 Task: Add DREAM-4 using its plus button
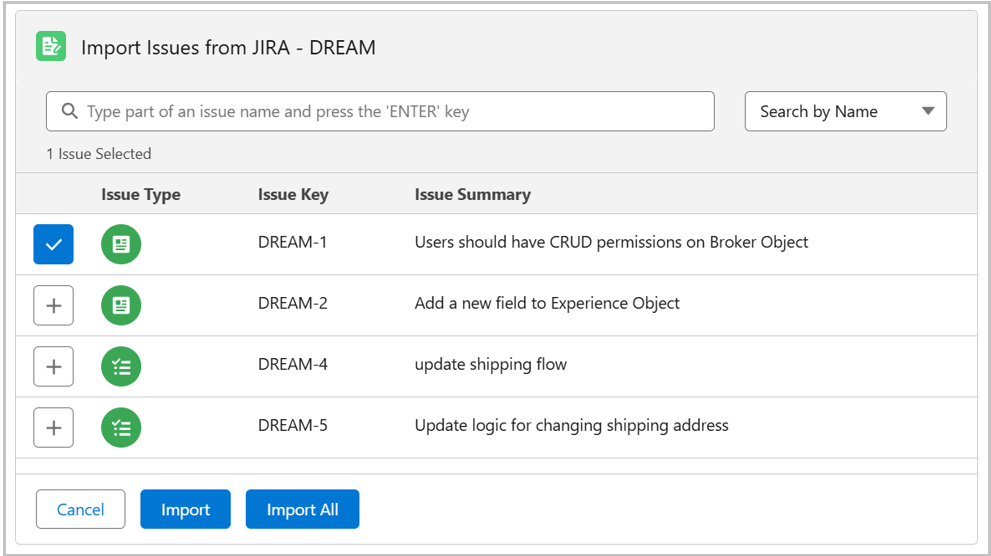point(53,366)
